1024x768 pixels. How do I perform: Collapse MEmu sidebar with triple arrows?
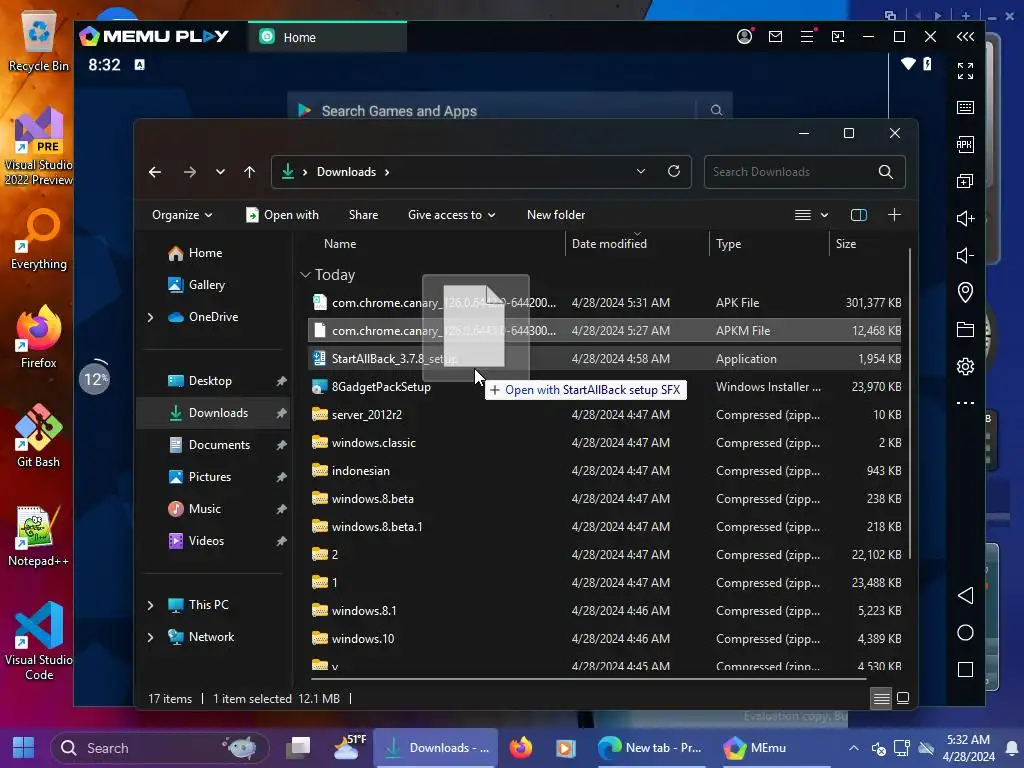click(x=965, y=37)
